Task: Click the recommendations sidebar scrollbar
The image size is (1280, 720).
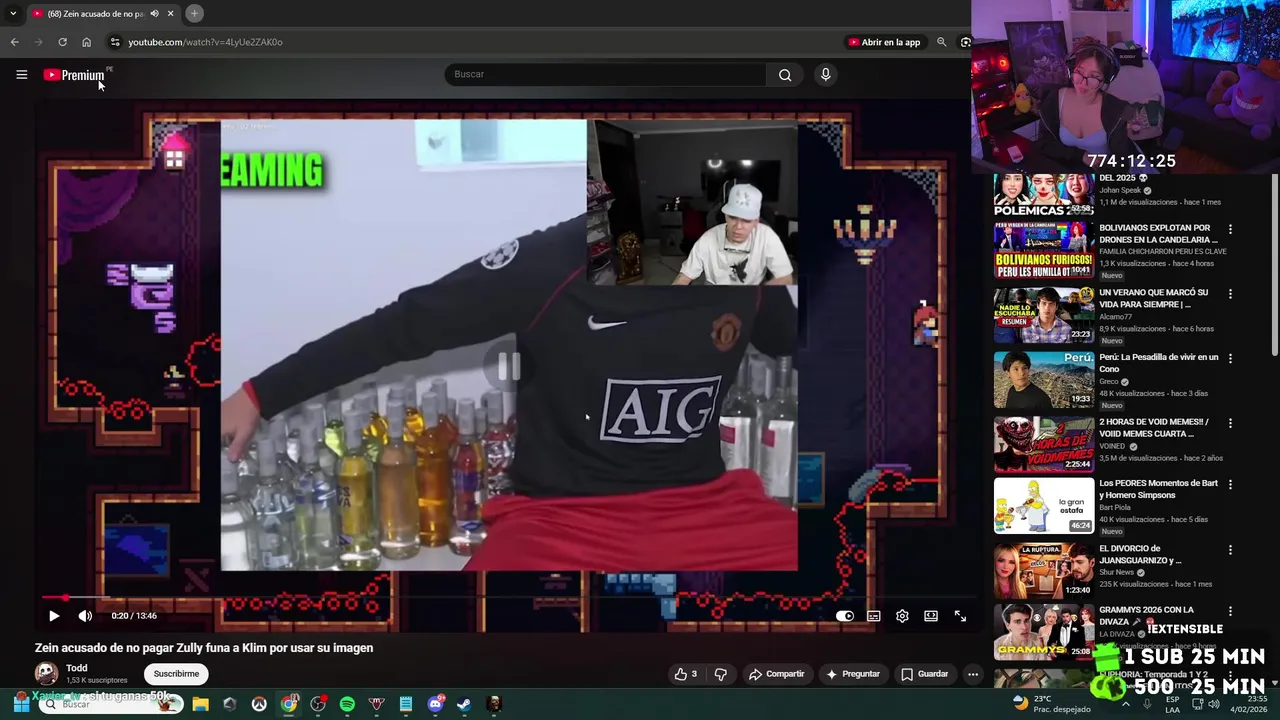Action: click(x=1275, y=265)
